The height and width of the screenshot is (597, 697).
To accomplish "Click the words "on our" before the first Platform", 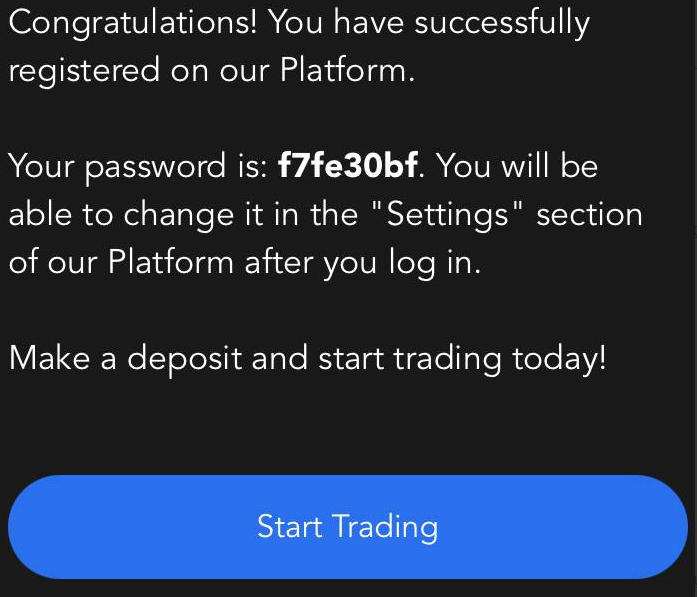I will [x=220, y=71].
